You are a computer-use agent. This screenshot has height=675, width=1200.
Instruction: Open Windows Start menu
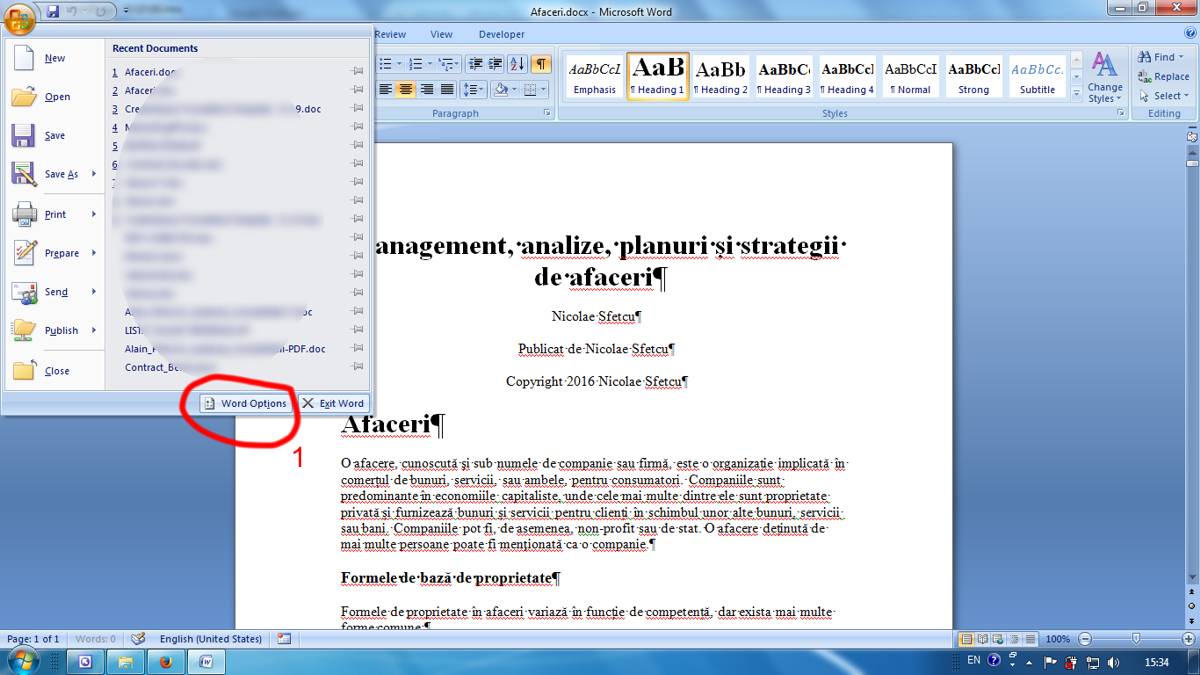click(x=22, y=660)
